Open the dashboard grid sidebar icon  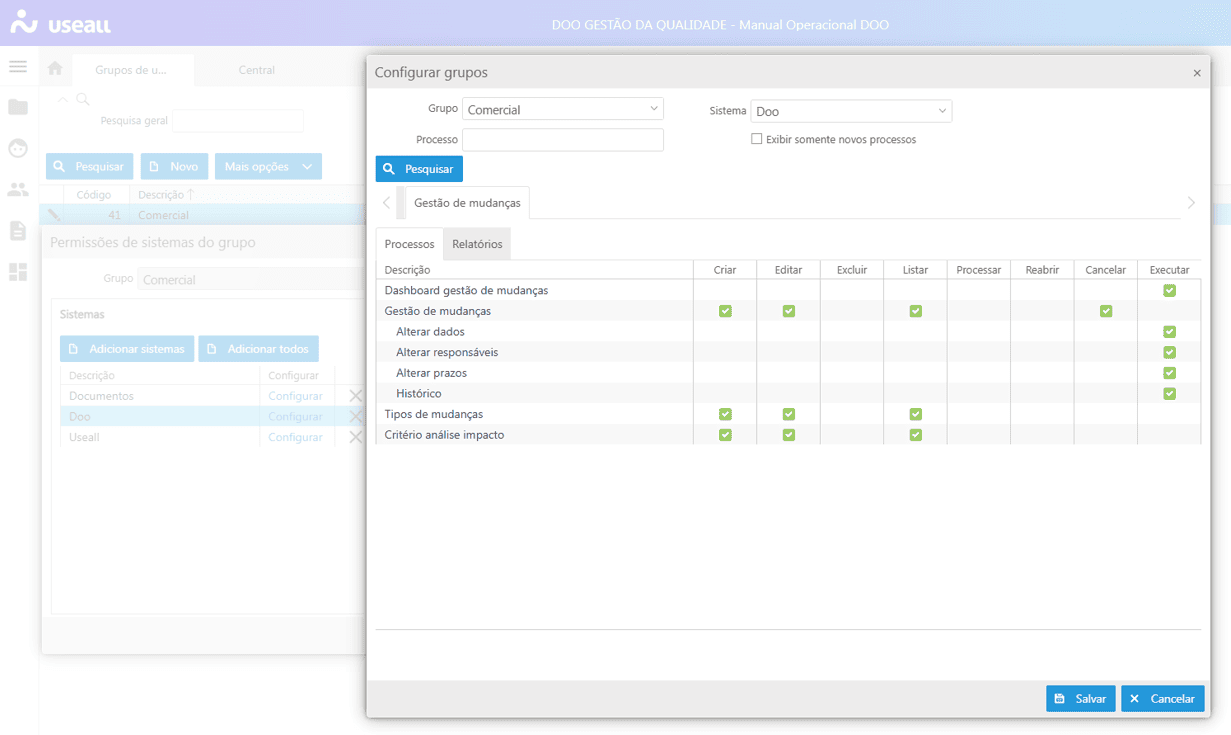click(x=18, y=272)
